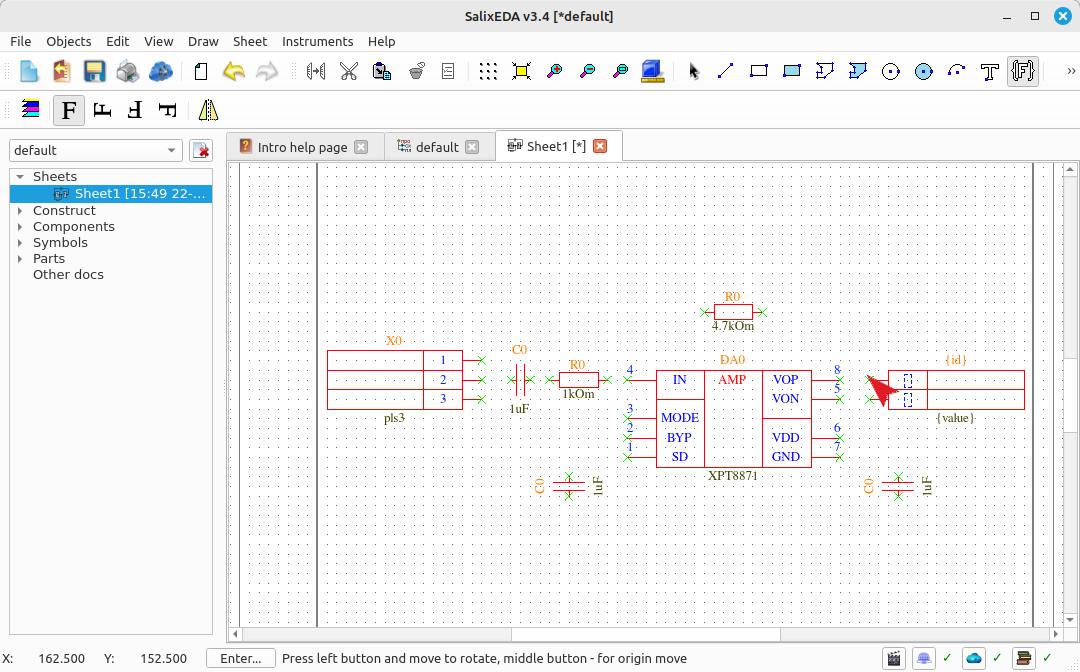Expand the Parts tree node
Screen dimensions: 1080x672
[x=20, y=259]
